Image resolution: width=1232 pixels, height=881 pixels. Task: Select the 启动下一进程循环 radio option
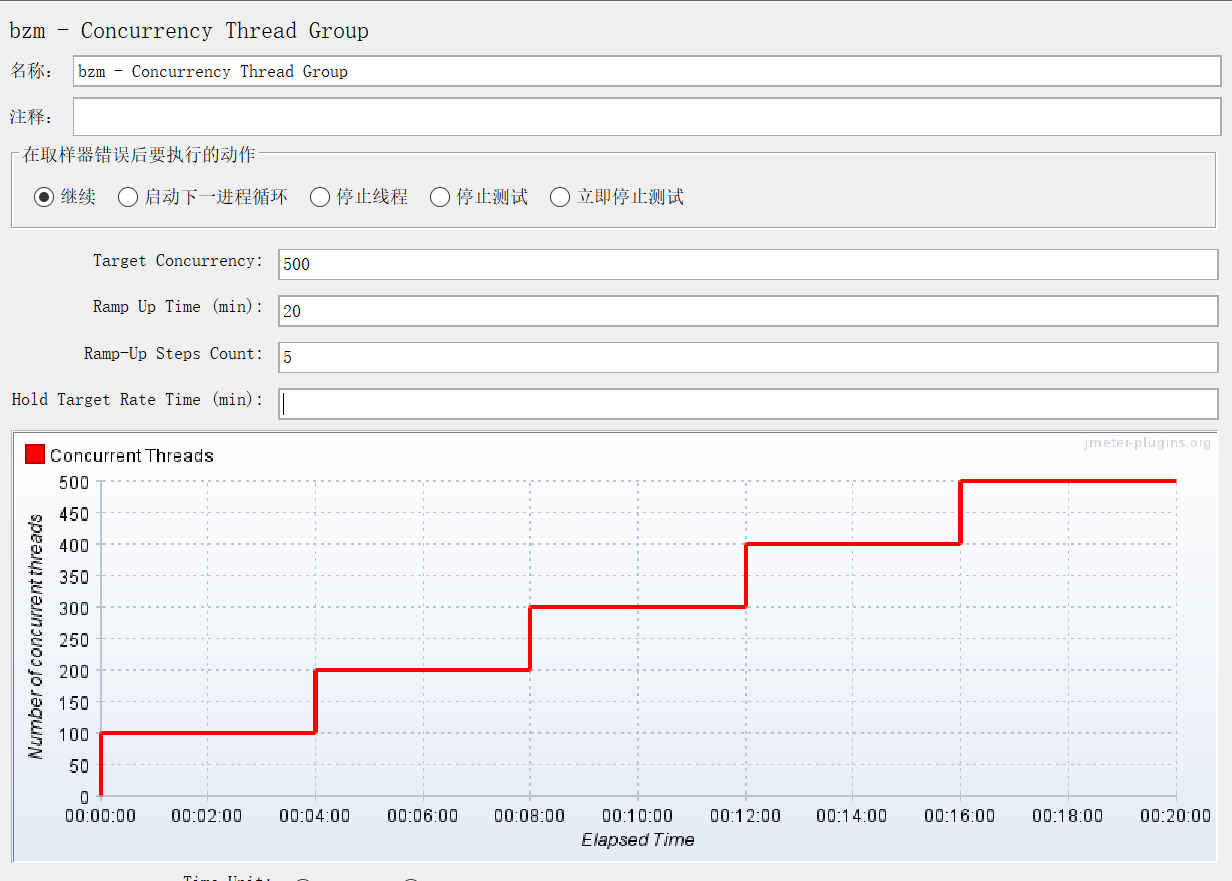(203, 197)
